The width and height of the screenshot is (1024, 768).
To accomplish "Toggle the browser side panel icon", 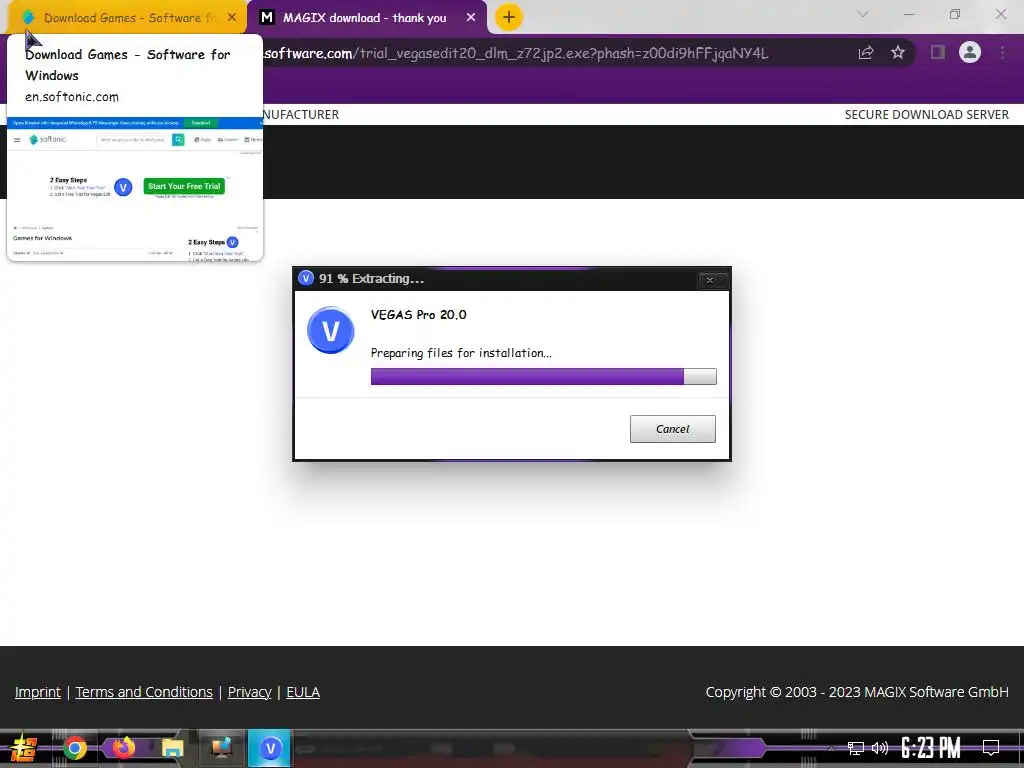I will [x=938, y=52].
